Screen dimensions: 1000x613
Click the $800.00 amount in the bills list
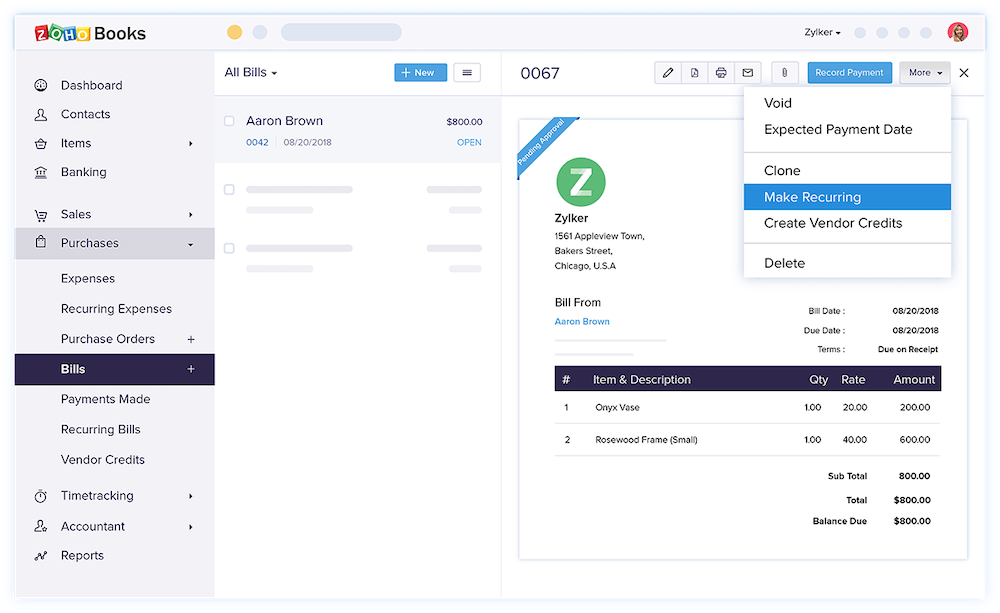point(464,121)
